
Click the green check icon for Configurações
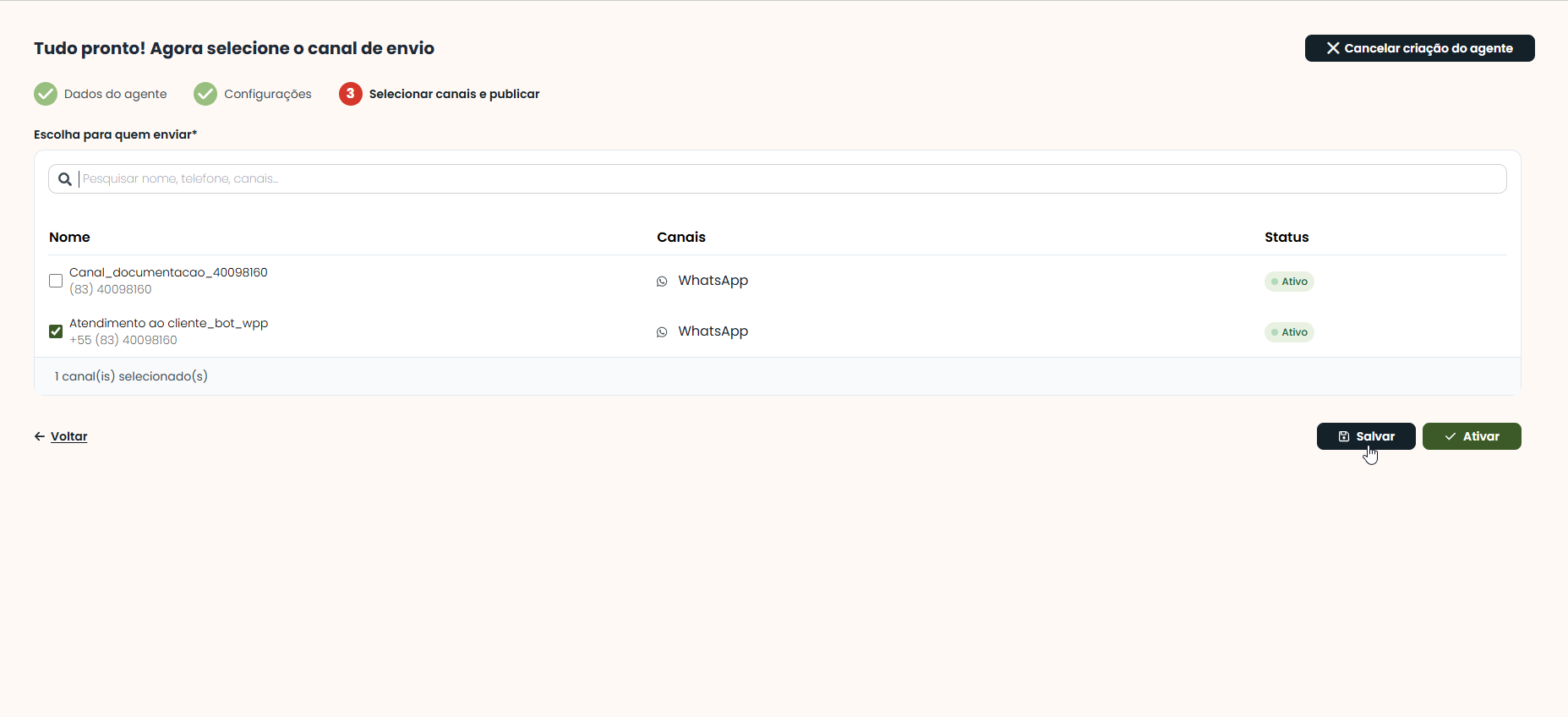tap(205, 94)
